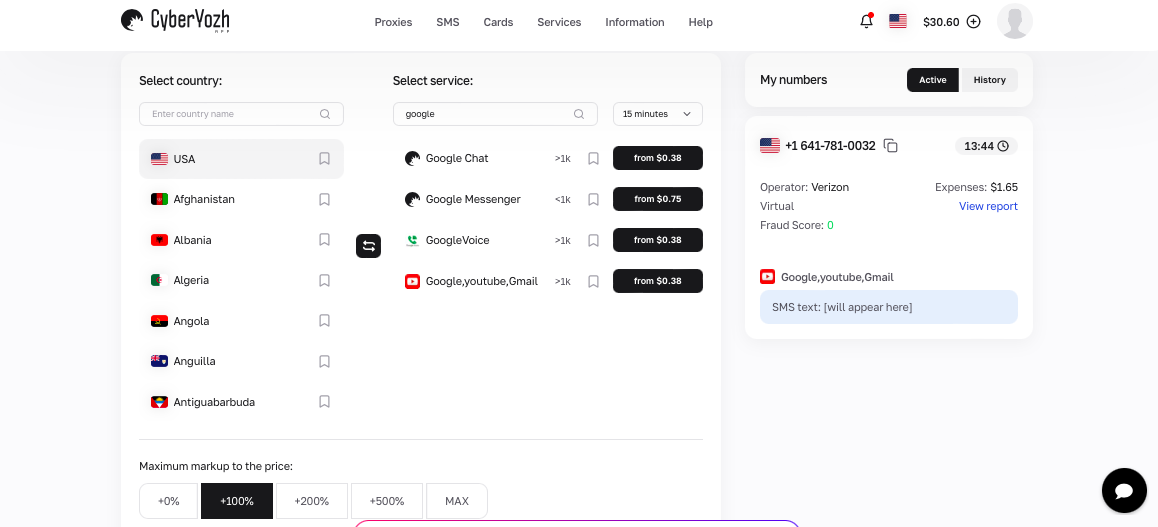
Task: Set maximum markup to +200%
Action: coord(312,501)
